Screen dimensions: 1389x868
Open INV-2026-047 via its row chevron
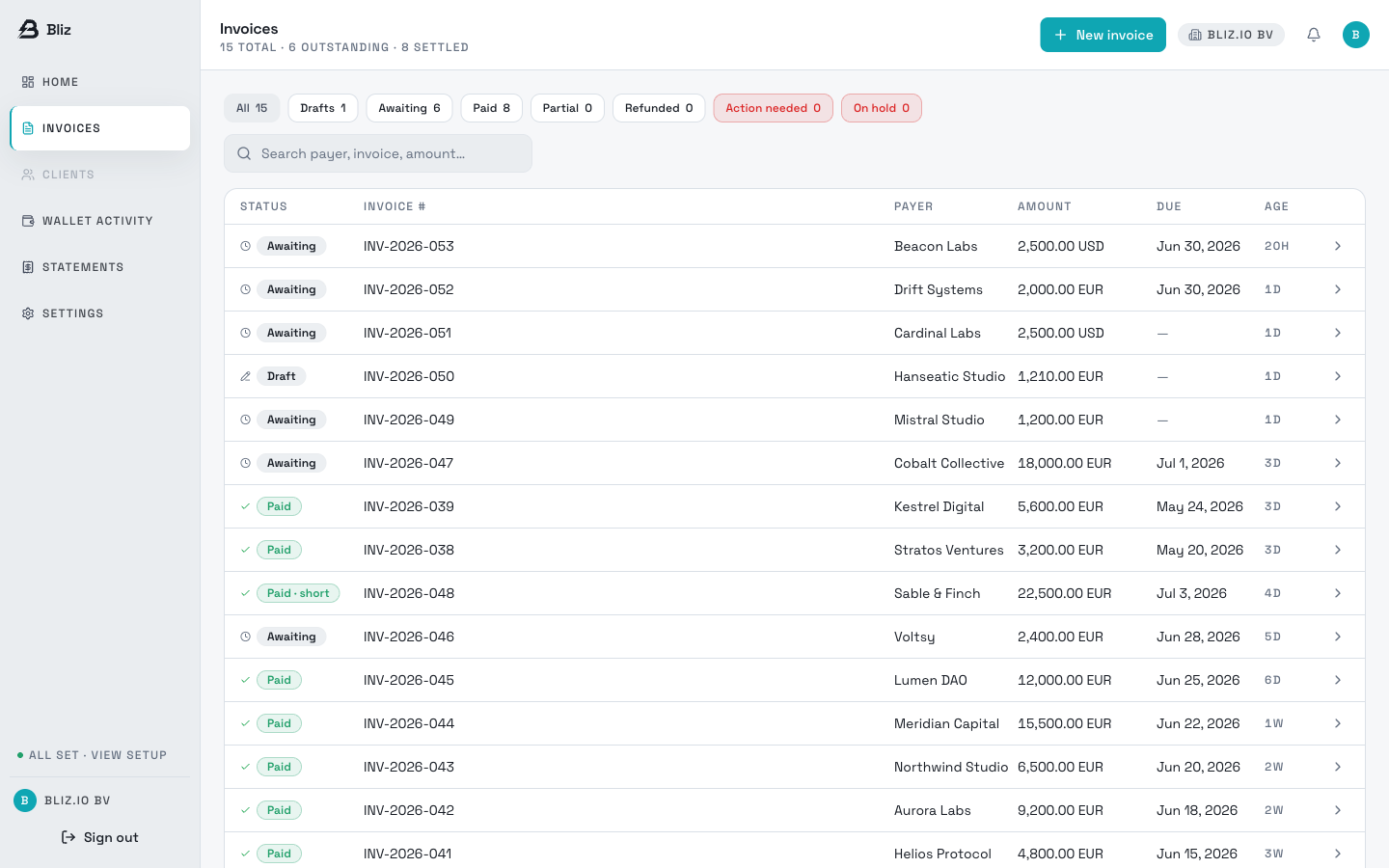pos(1338,463)
